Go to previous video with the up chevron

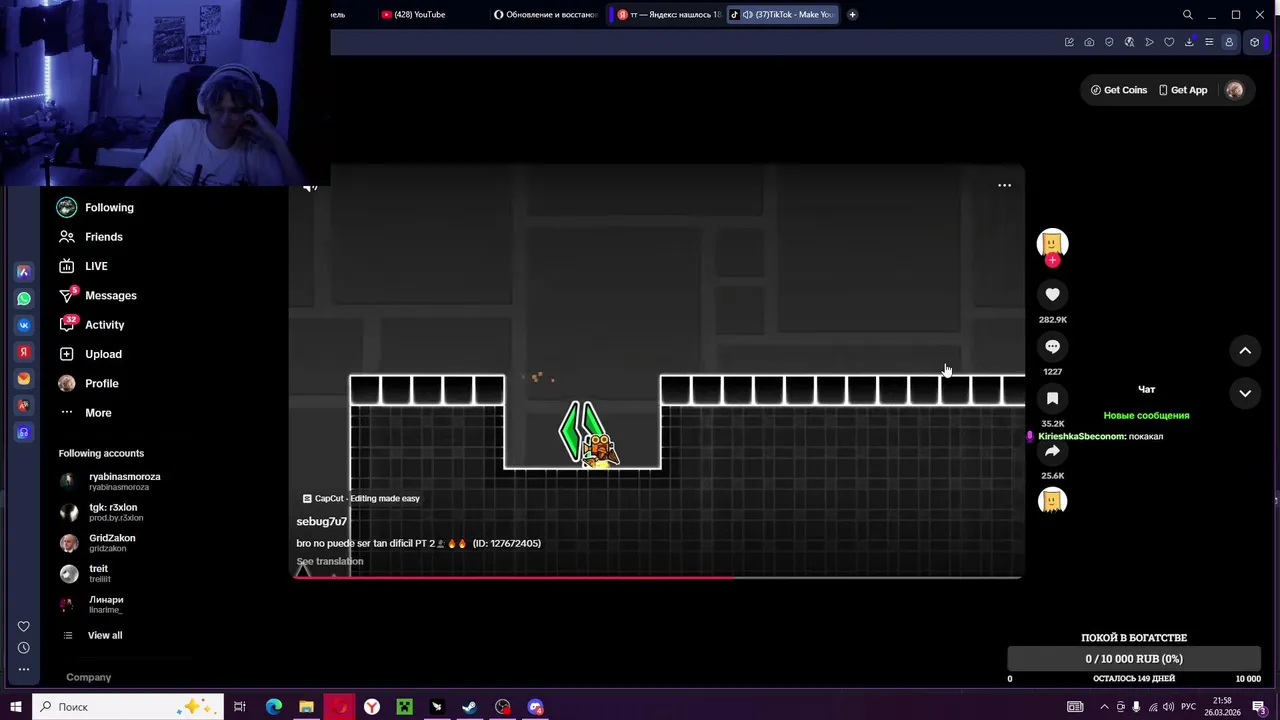(x=1245, y=351)
